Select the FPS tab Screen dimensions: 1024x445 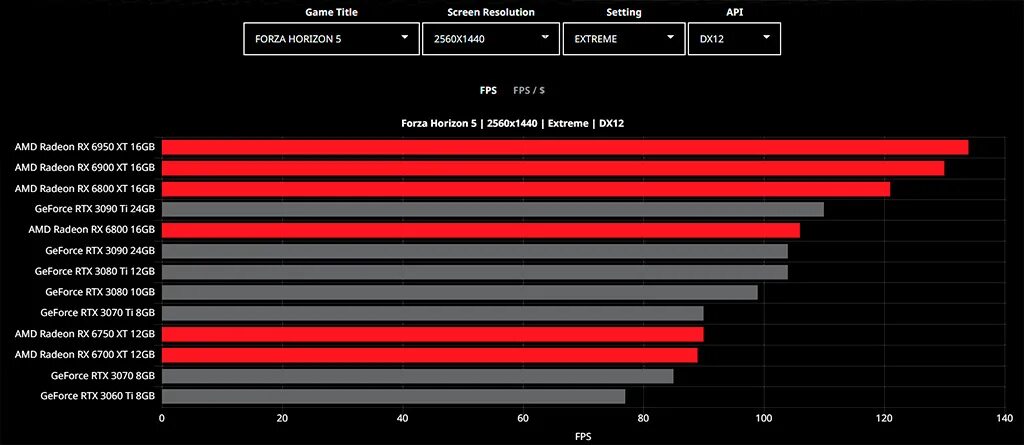pos(488,90)
